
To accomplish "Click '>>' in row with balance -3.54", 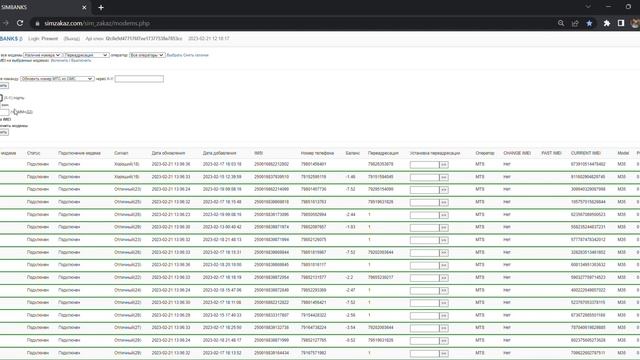I will click(444, 328).
